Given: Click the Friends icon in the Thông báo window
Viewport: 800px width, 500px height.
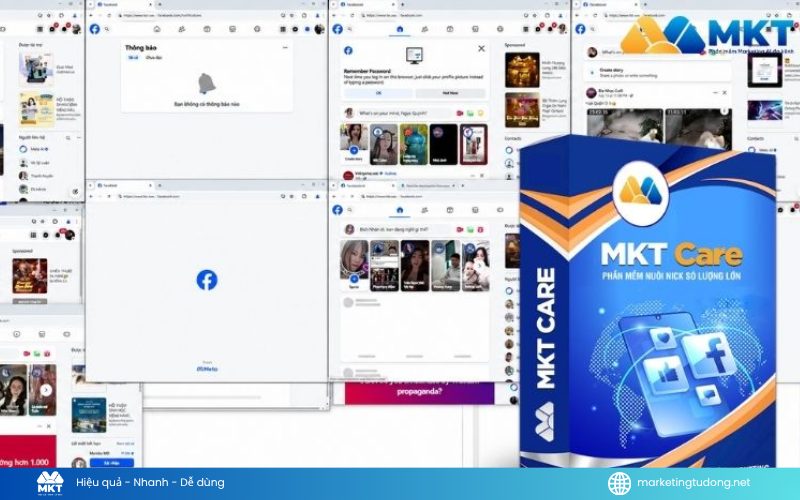Looking at the screenshot, I should pyautogui.click(x=182, y=29).
